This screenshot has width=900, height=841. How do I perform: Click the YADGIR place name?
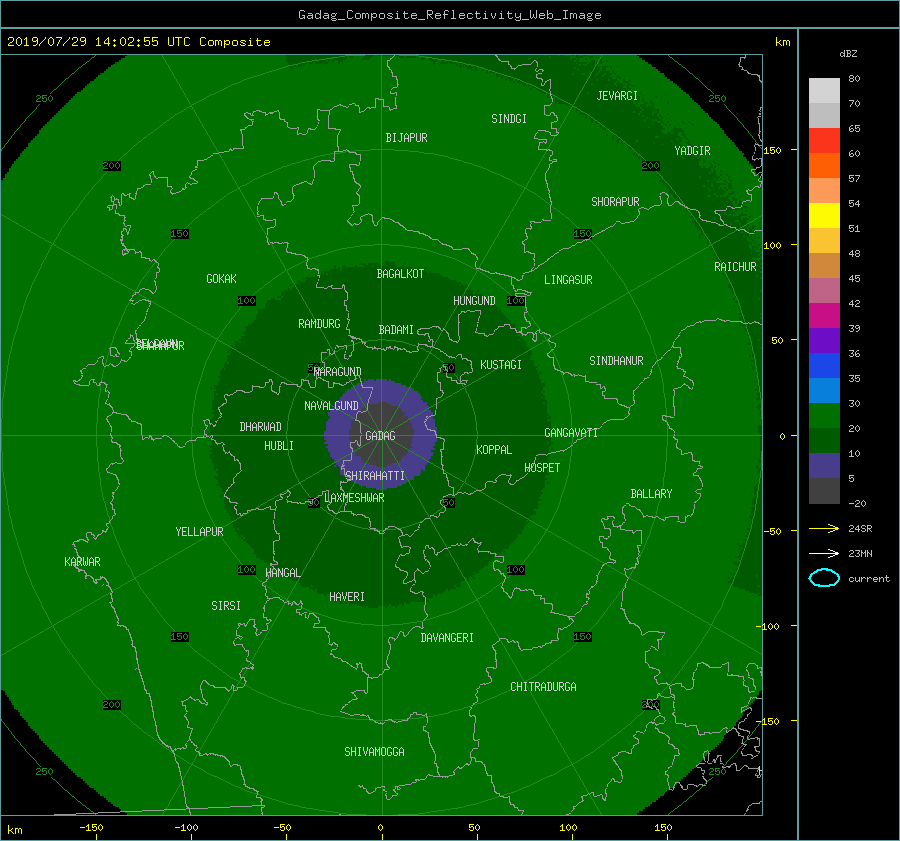(692, 151)
